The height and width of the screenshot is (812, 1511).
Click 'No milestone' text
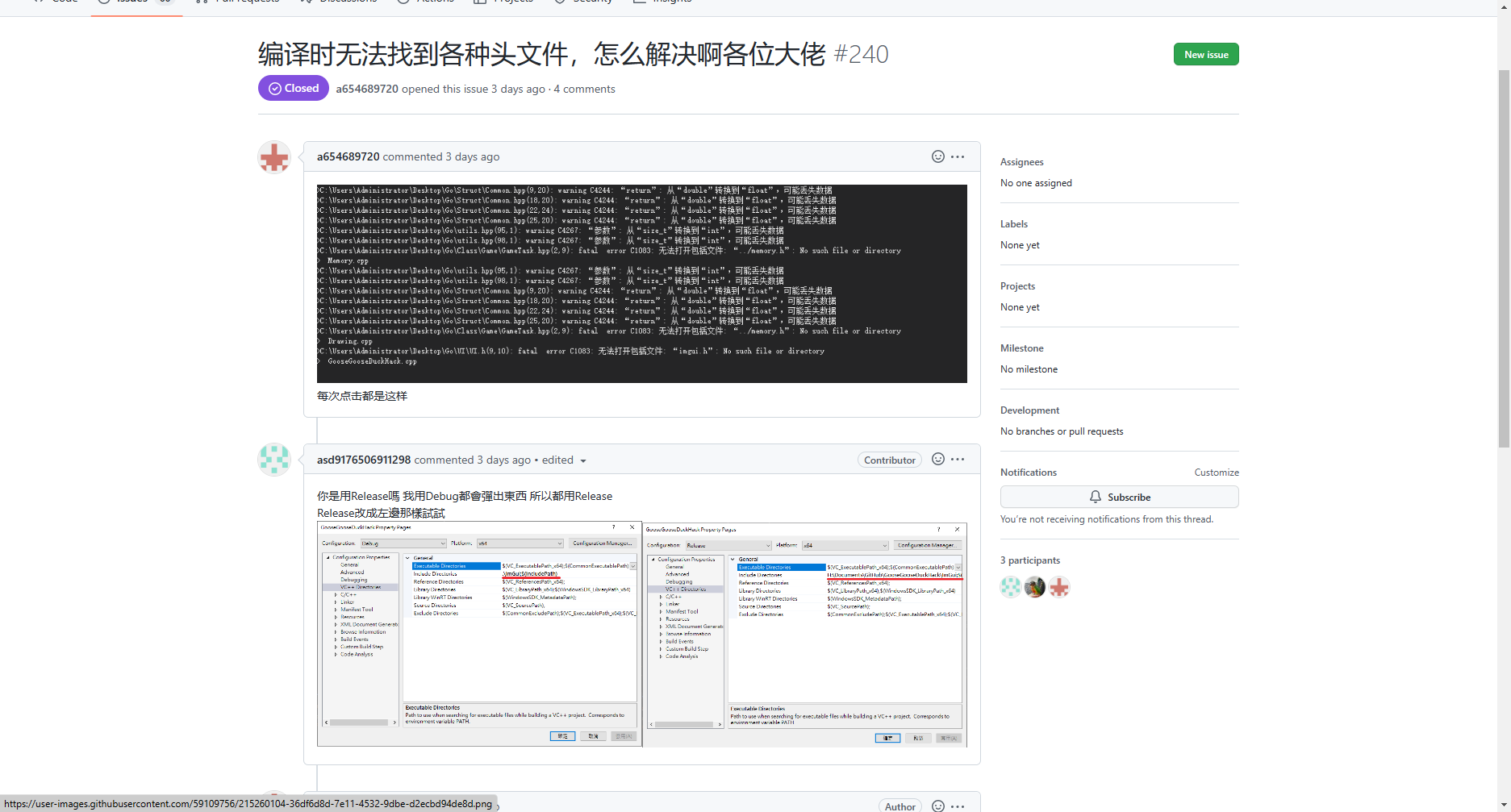pos(1029,369)
